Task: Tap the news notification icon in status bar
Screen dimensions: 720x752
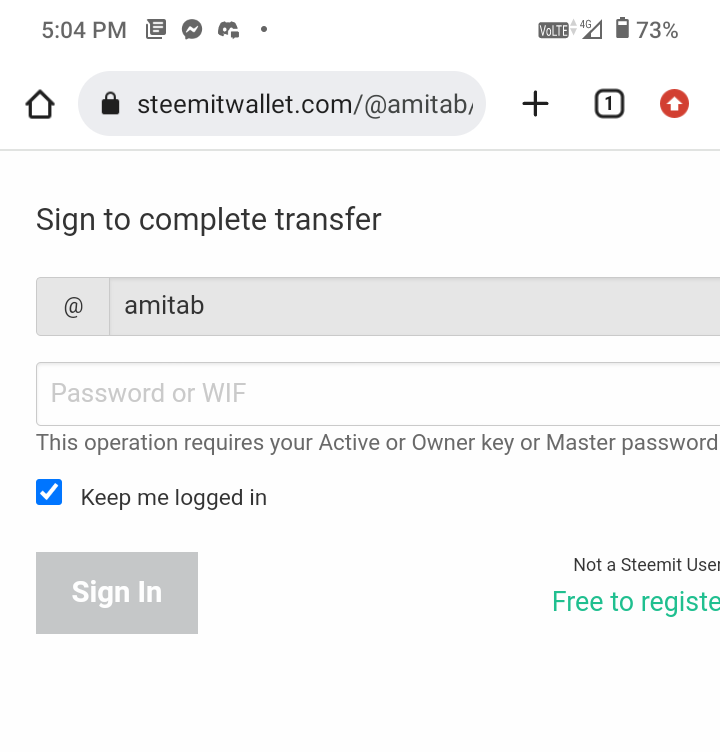Action: [x=156, y=29]
